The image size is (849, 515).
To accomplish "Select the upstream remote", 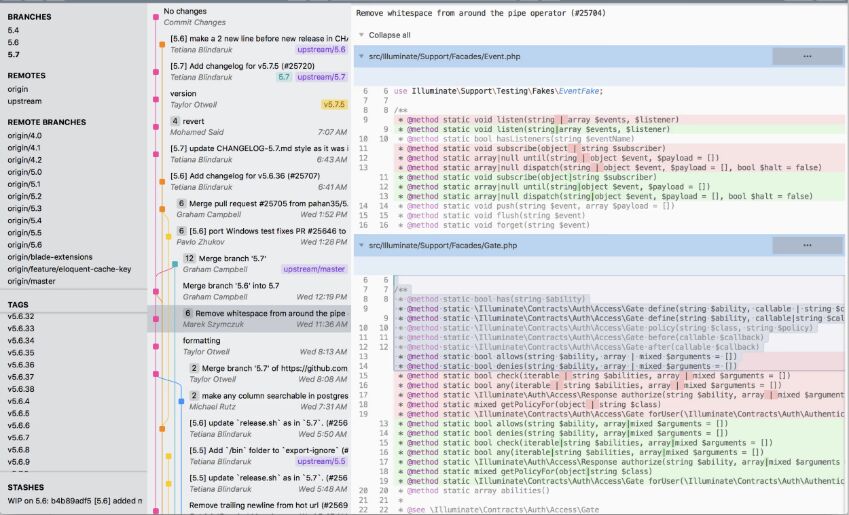I will tap(24, 101).
